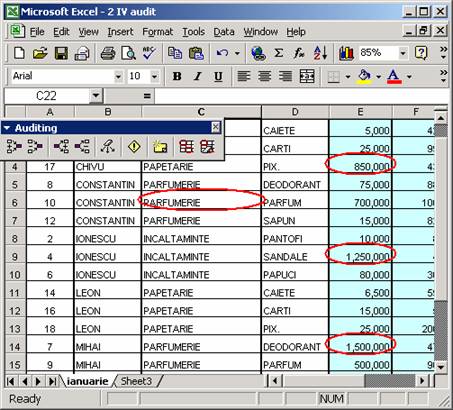This screenshot has width=453, height=410.
Task: Toggle Italic formatting button
Action: pos(198,77)
